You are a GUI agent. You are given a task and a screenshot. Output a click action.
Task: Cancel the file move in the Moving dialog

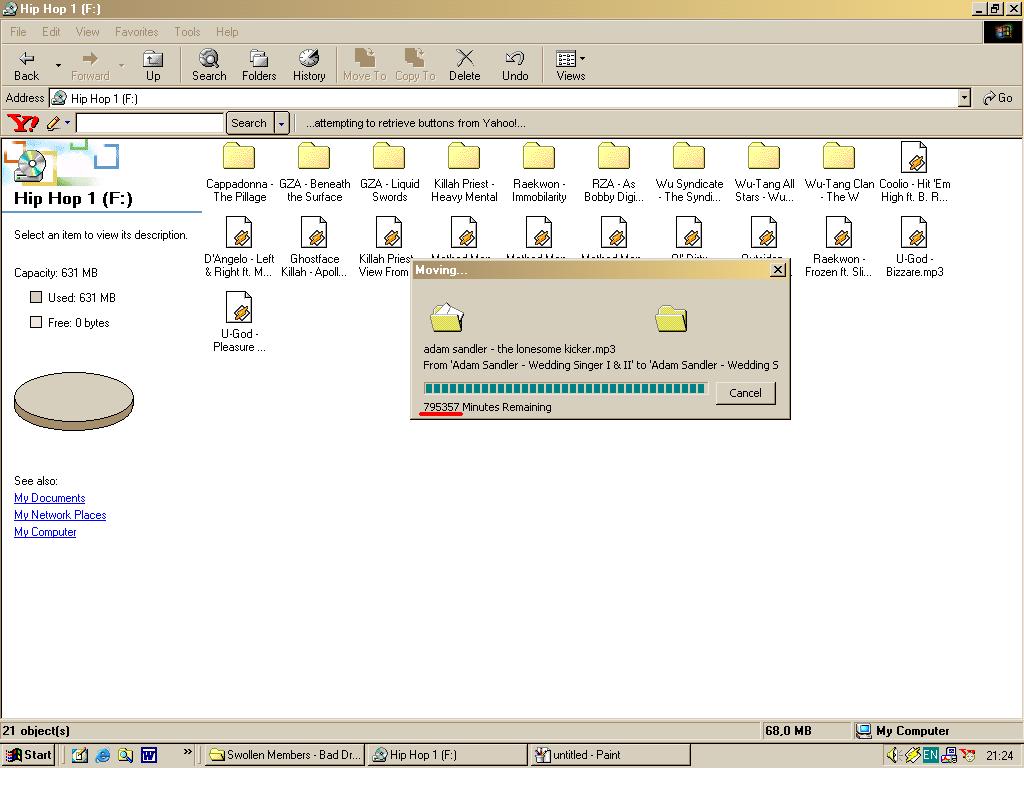(x=745, y=392)
